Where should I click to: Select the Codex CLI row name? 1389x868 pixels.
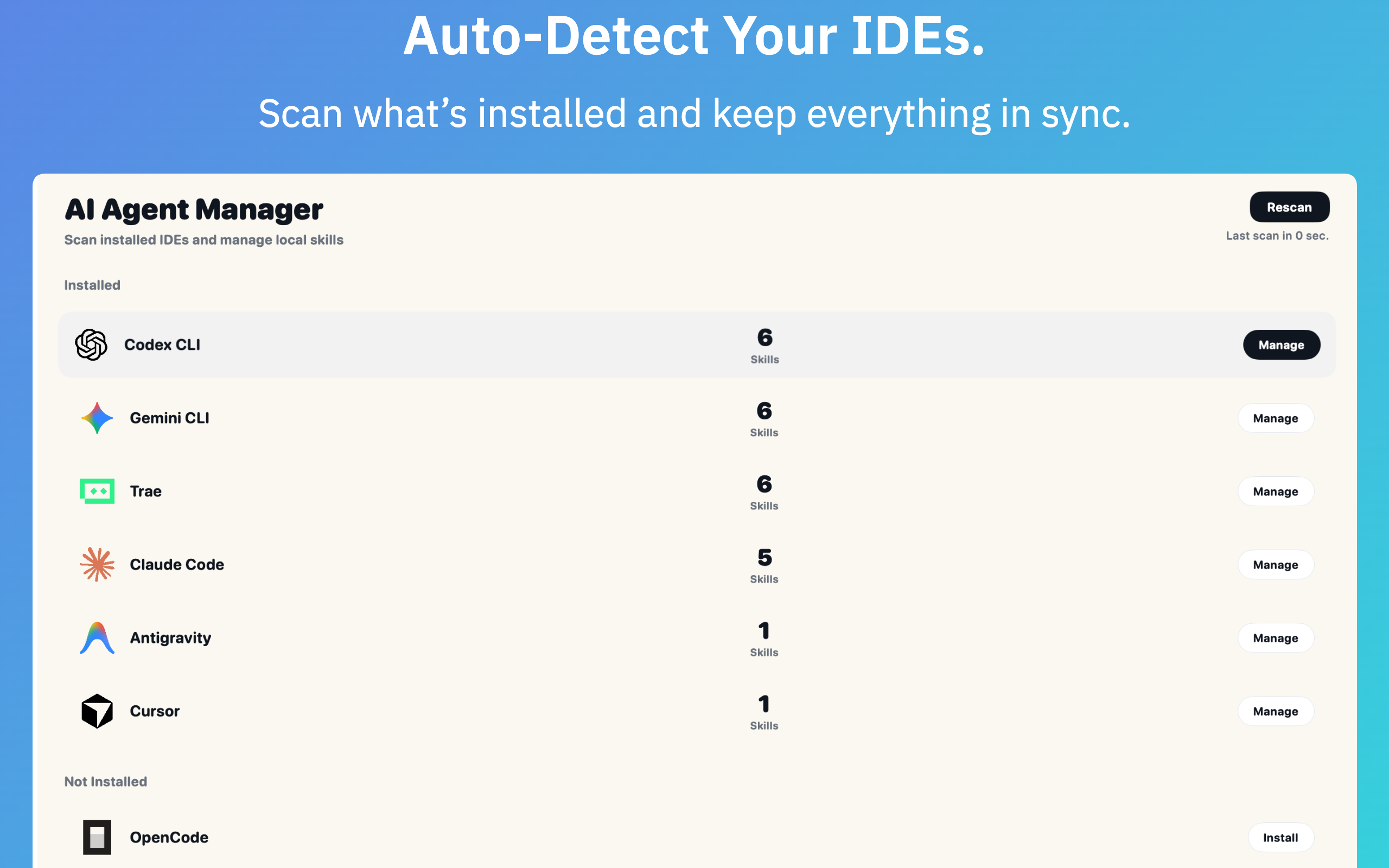pos(162,344)
